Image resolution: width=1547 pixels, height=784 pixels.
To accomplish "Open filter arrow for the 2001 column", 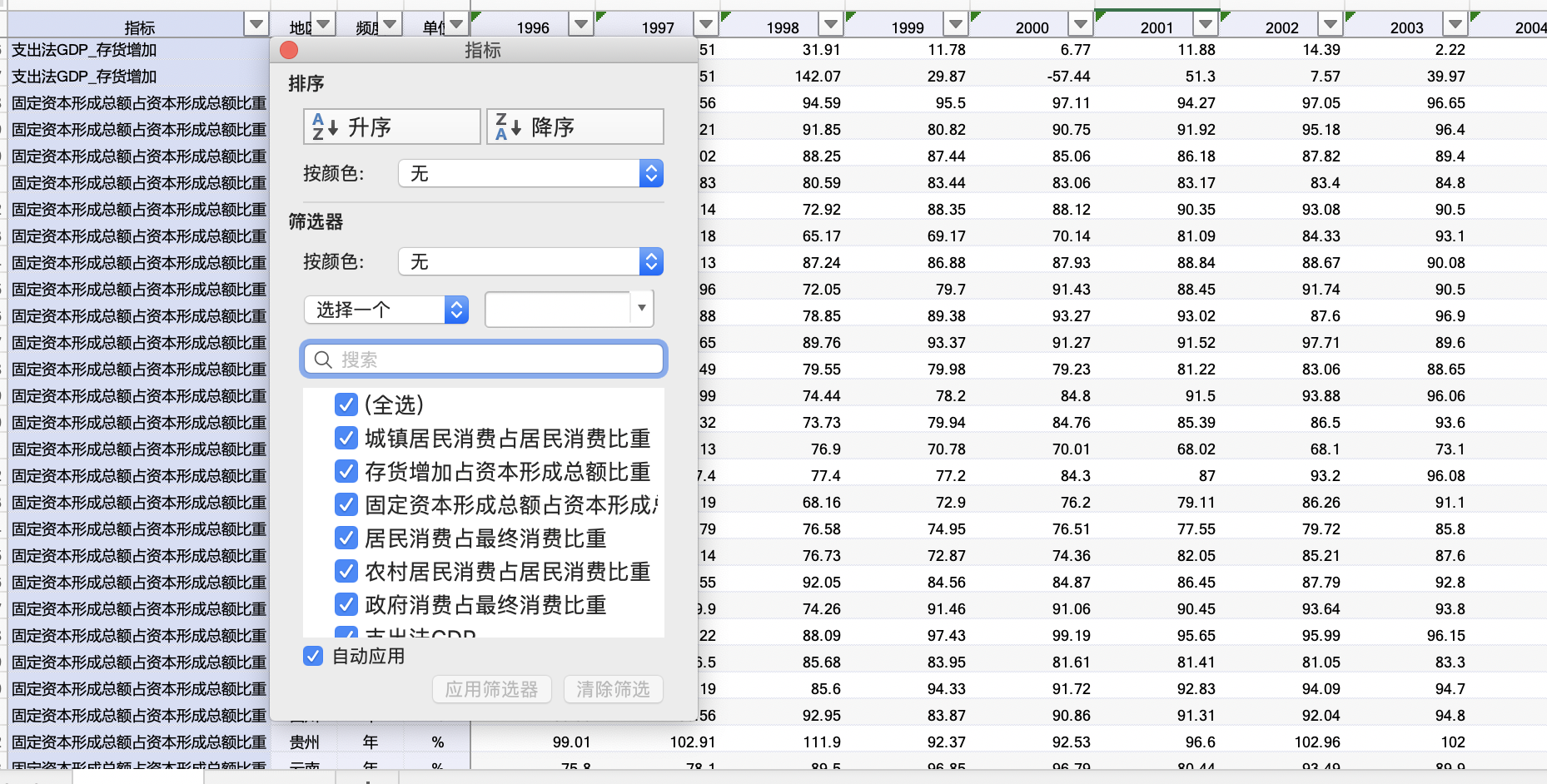I will 1205,25.
